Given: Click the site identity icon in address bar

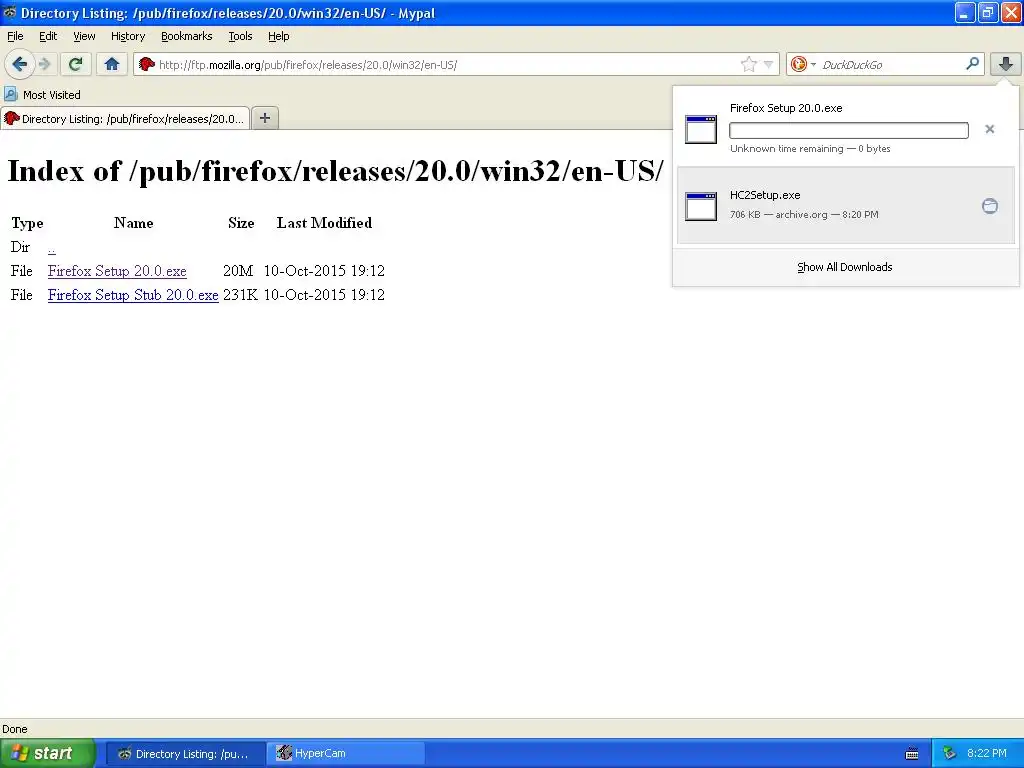Looking at the screenshot, I should [x=147, y=64].
